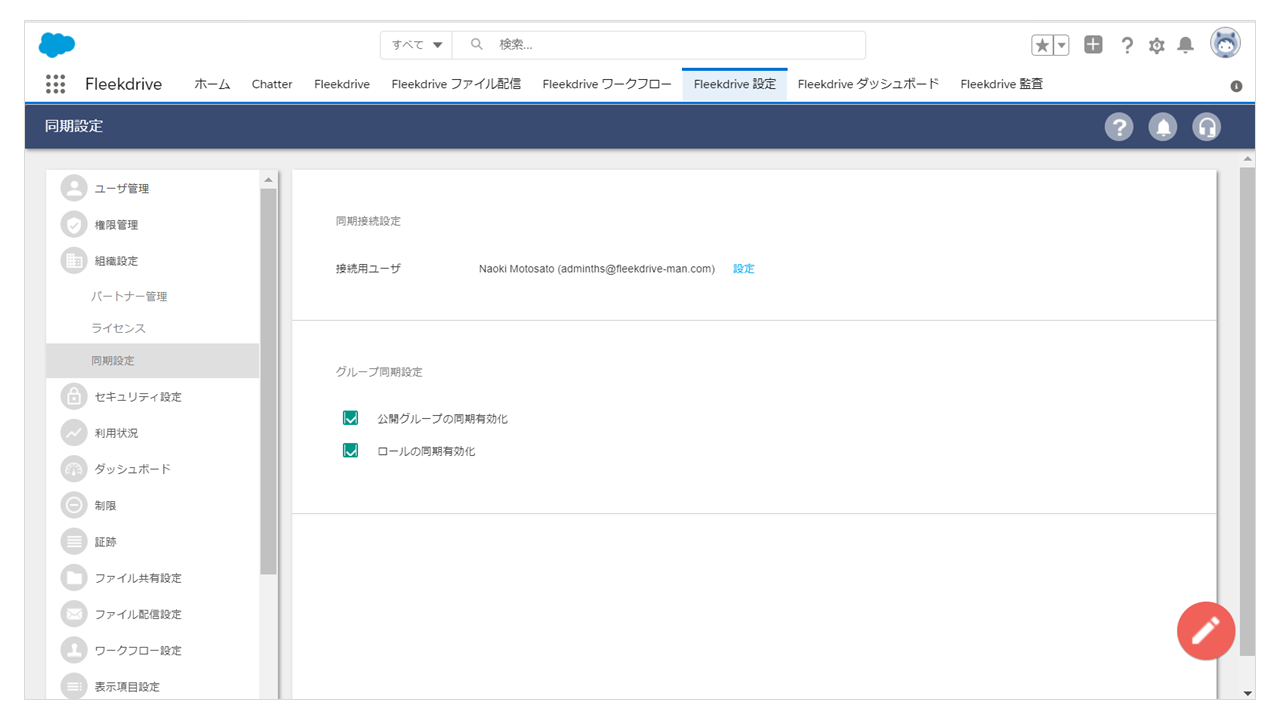The height and width of the screenshot is (720, 1280).
Task: Click the グループ同期設定 section heading
Action: coord(379,372)
